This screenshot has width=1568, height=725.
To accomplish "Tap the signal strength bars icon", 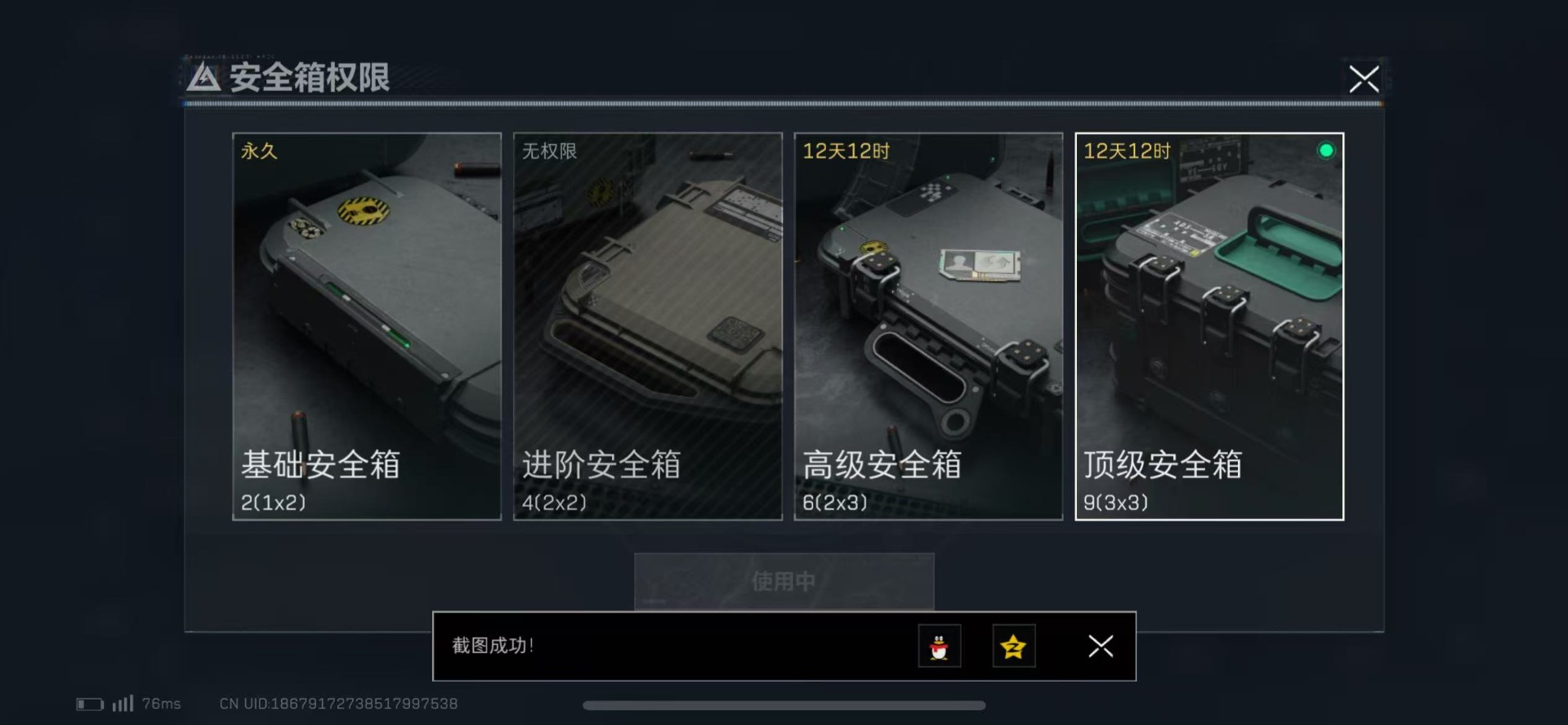I will [123, 703].
